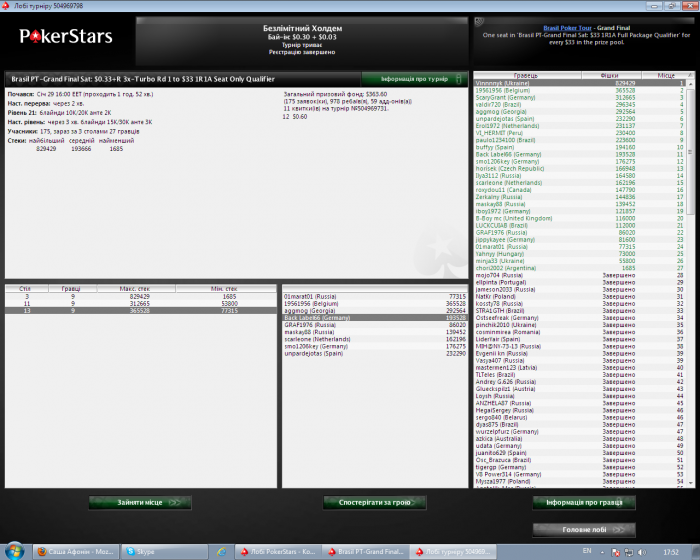Sort tables by the Мін. стек column header
The width and height of the screenshot is (700, 560).
click(x=226, y=288)
